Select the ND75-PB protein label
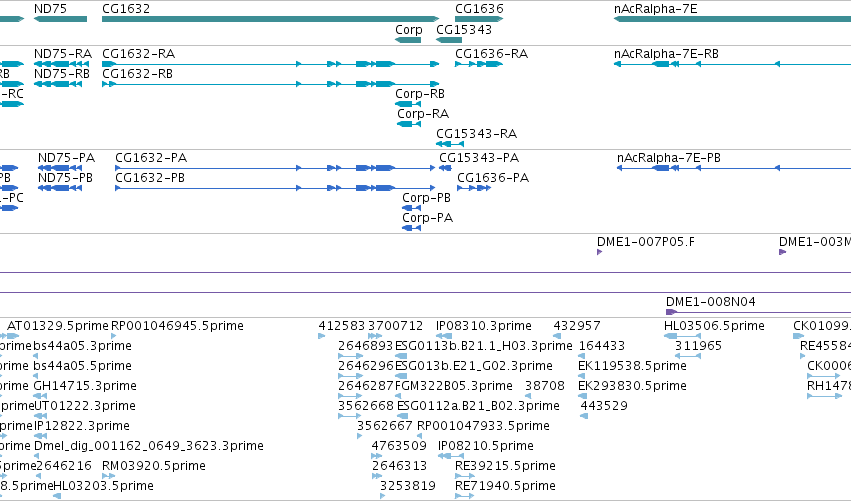This screenshot has width=851, height=501. point(65,178)
